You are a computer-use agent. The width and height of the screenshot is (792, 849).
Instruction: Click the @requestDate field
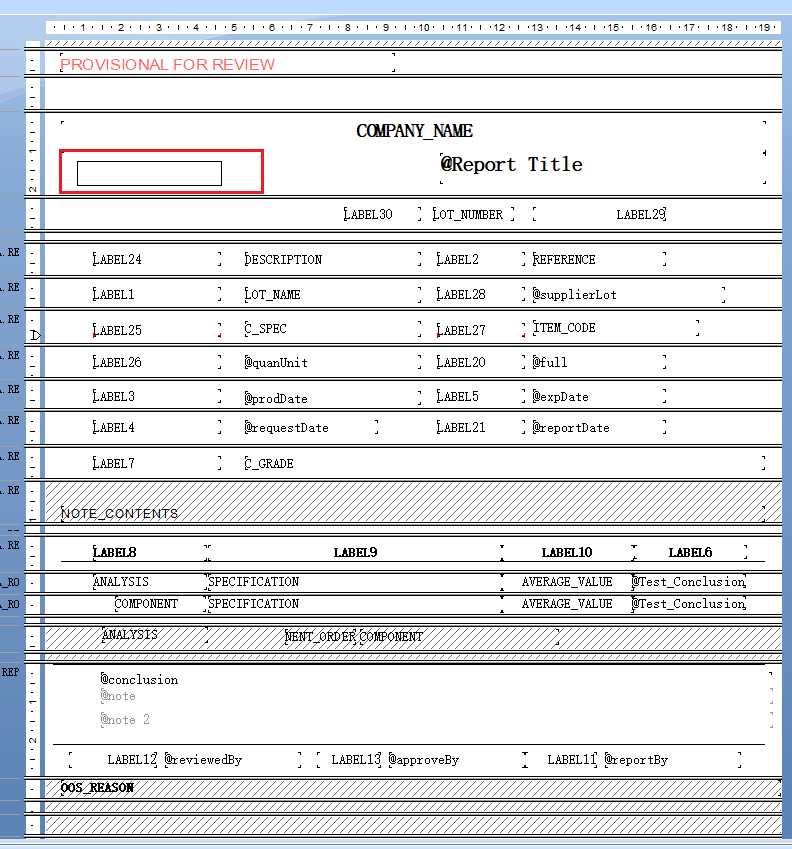[311, 427]
